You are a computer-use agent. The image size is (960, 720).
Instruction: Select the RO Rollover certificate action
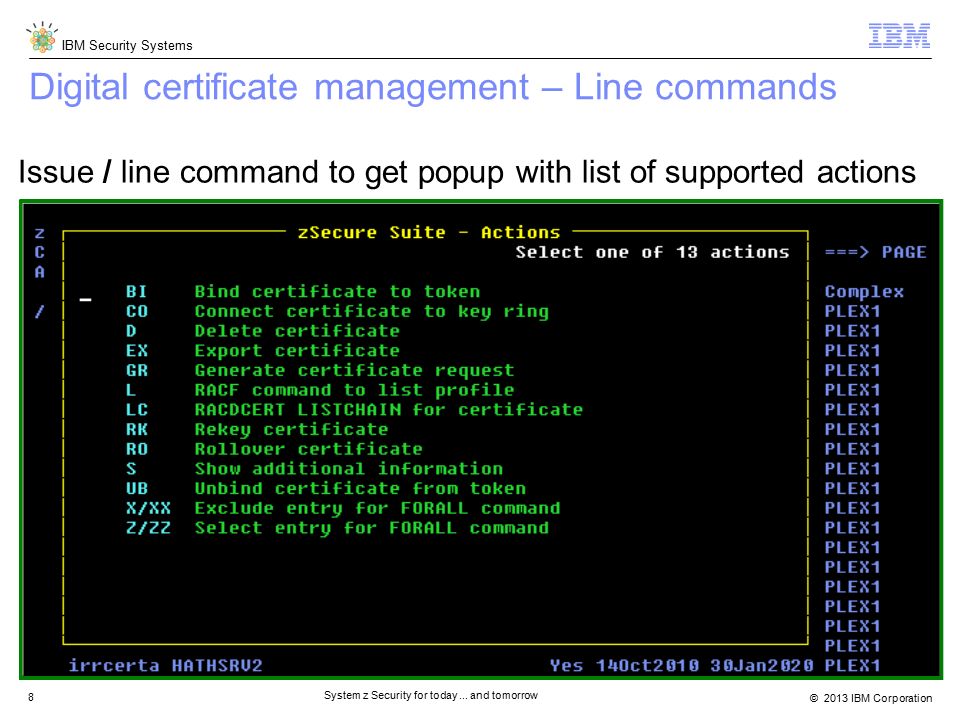(x=274, y=448)
